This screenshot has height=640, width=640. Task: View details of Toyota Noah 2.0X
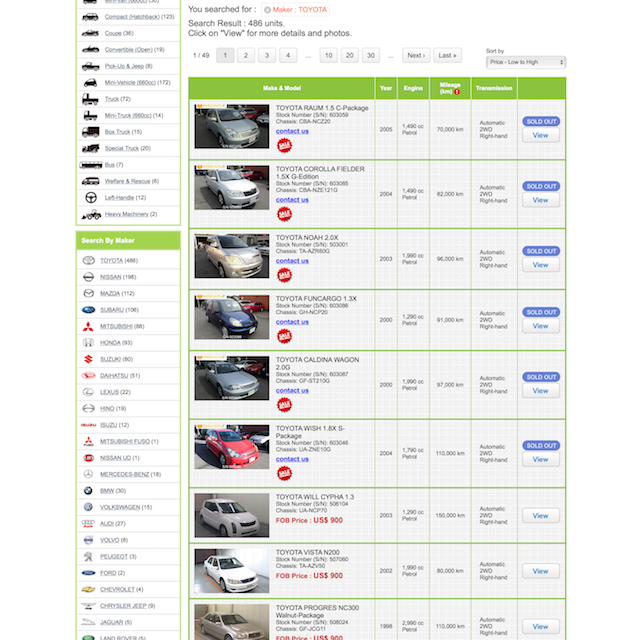541,265
